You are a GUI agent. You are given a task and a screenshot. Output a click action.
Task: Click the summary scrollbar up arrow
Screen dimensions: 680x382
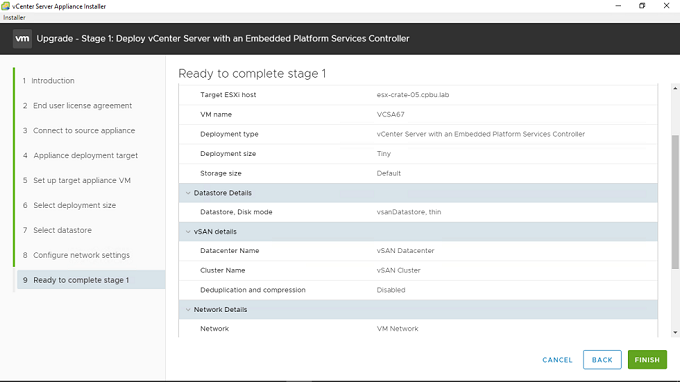675,88
